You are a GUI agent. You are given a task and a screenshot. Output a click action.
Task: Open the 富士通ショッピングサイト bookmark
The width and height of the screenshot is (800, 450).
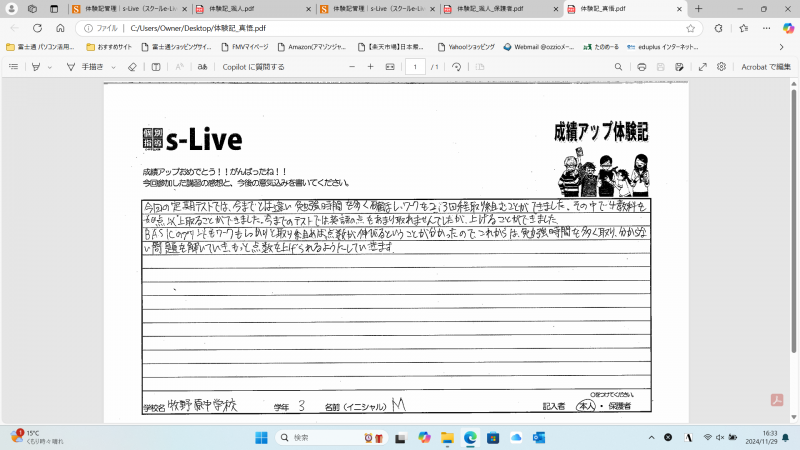click(x=176, y=47)
